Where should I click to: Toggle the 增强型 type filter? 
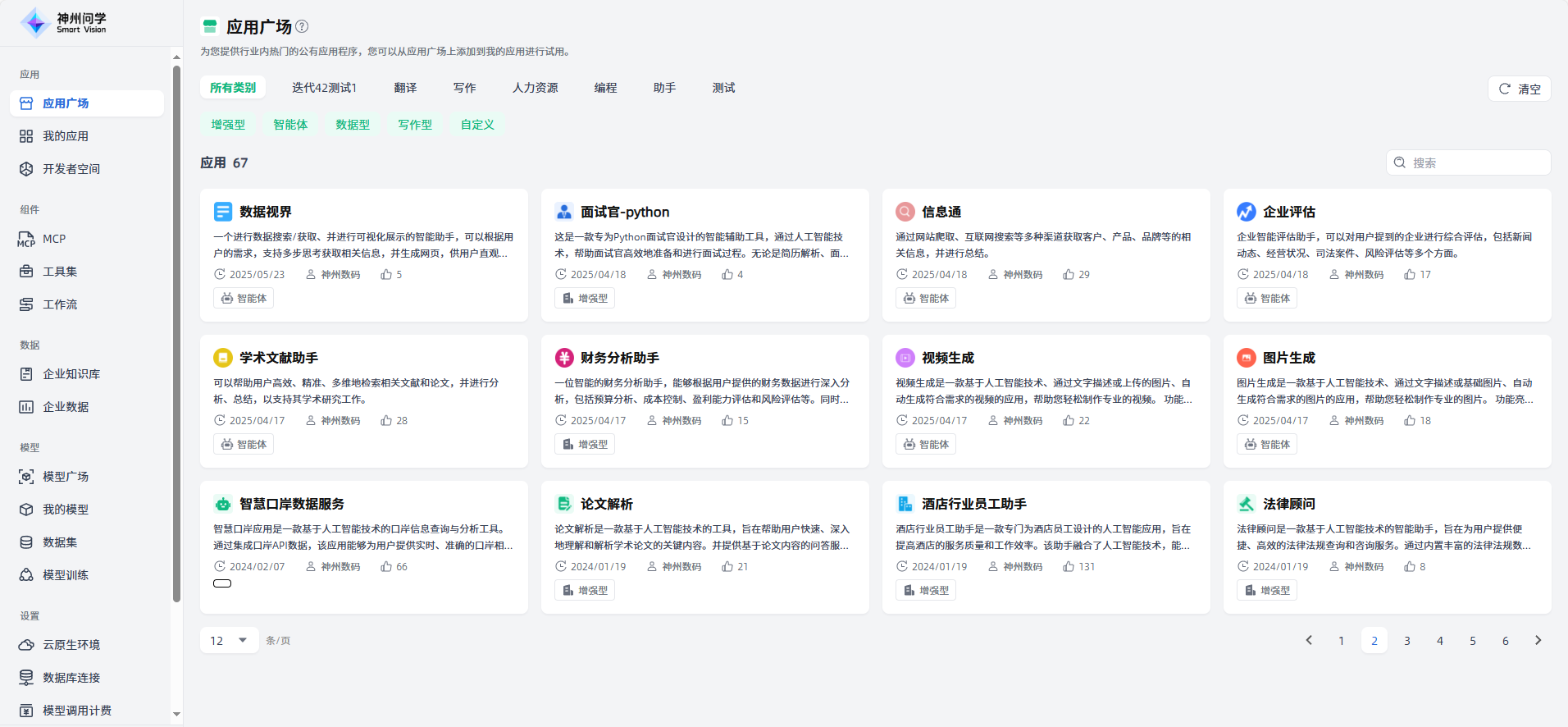(x=228, y=125)
